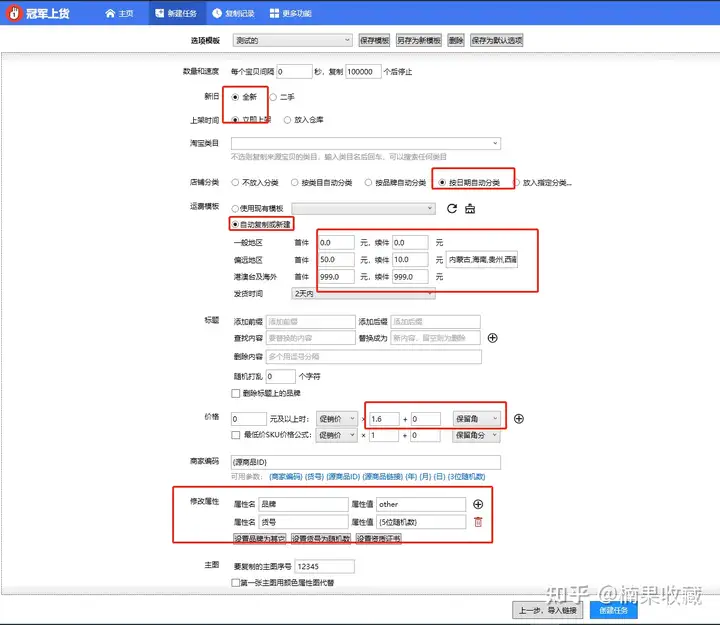Click the plus icon beside 替换成为

coord(492,338)
